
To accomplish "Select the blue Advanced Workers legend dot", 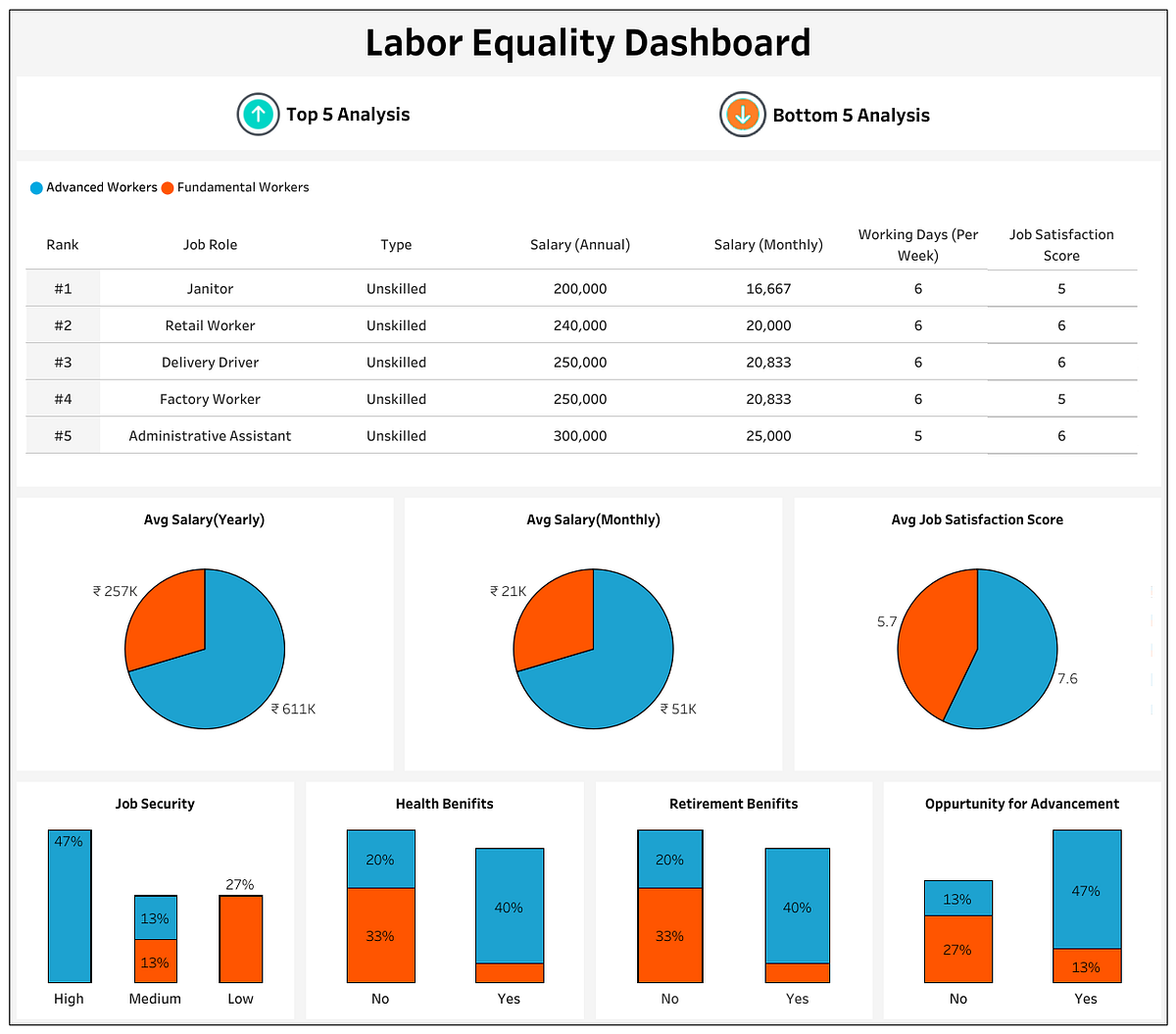I will [36, 187].
